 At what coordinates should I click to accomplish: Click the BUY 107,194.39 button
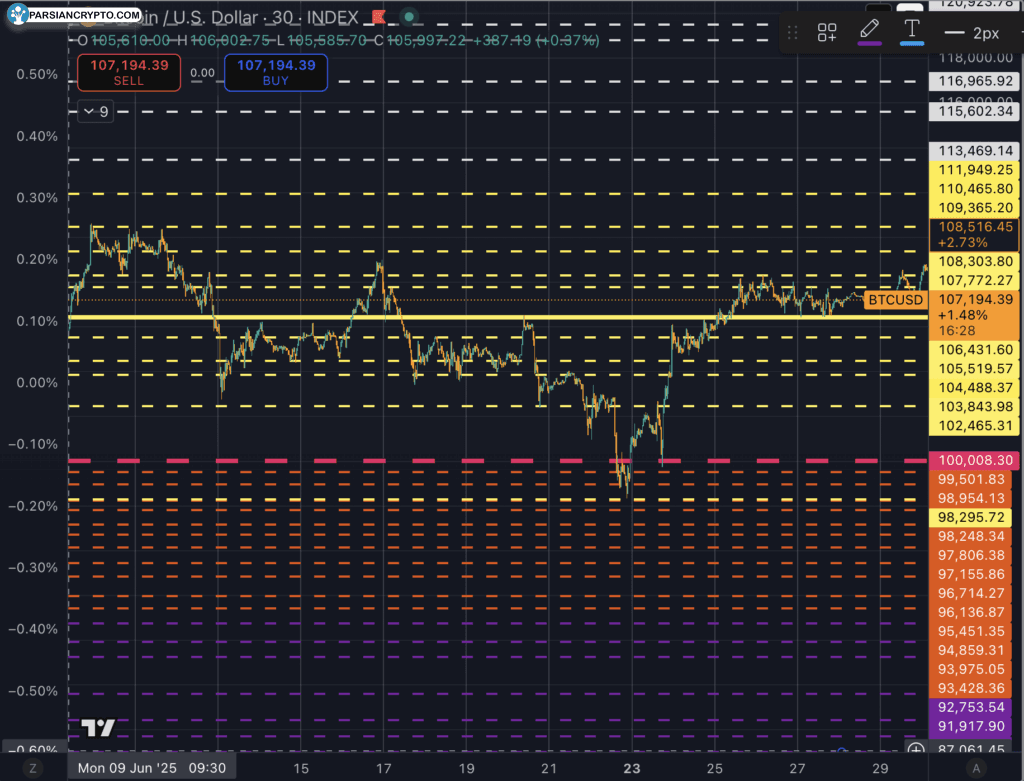point(276,72)
